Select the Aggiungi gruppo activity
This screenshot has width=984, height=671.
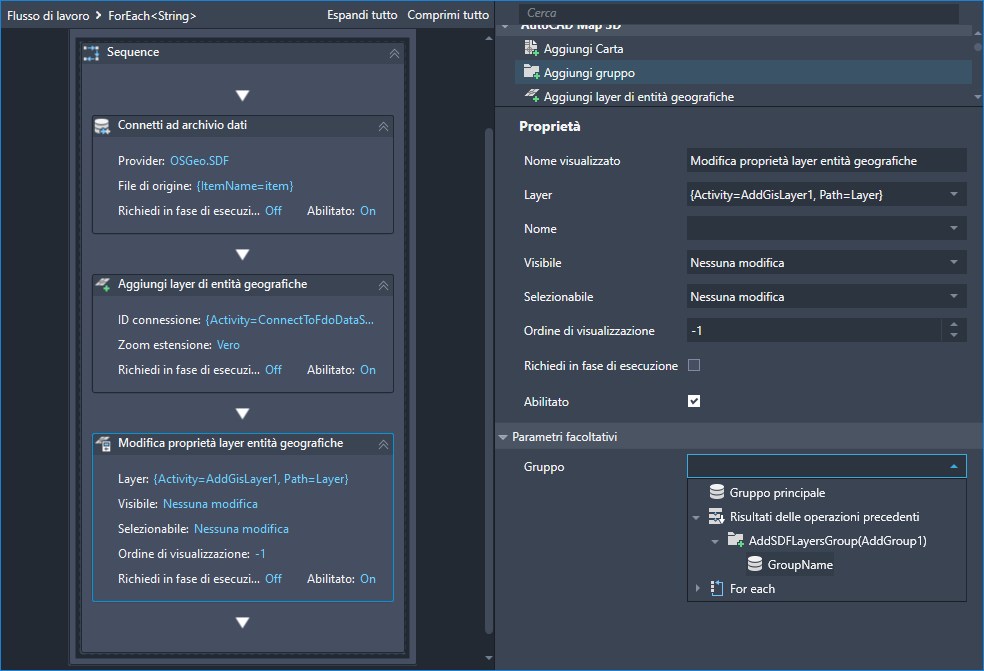tap(744, 72)
